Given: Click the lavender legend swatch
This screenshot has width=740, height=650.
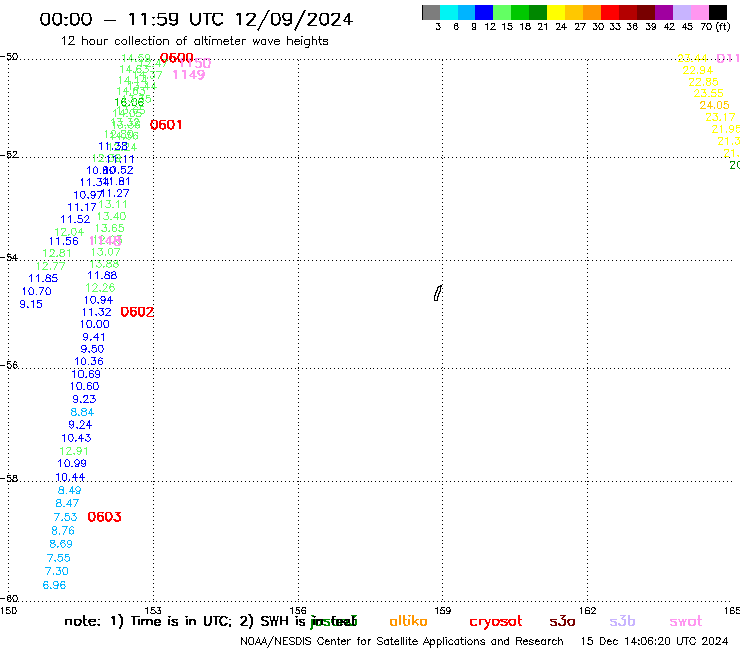Looking at the screenshot, I should pos(682,12).
